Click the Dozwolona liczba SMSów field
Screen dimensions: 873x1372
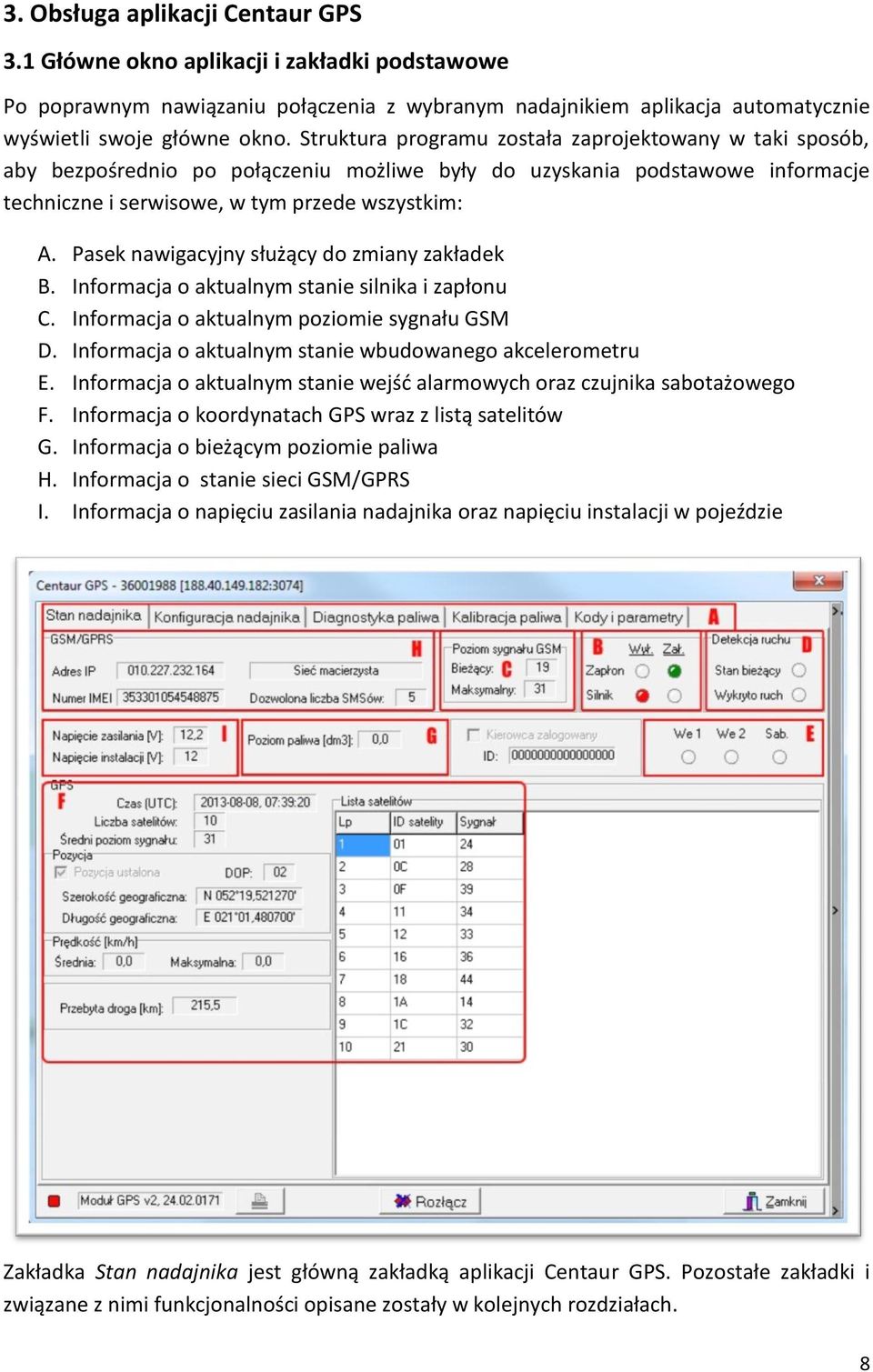click(x=412, y=697)
